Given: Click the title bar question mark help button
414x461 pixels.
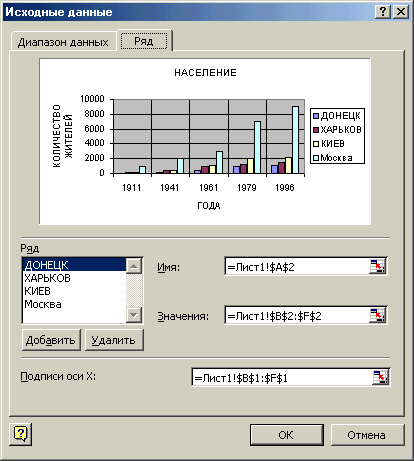Looking at the screenshot, I should pyautogui.click(x=383, y=12).
